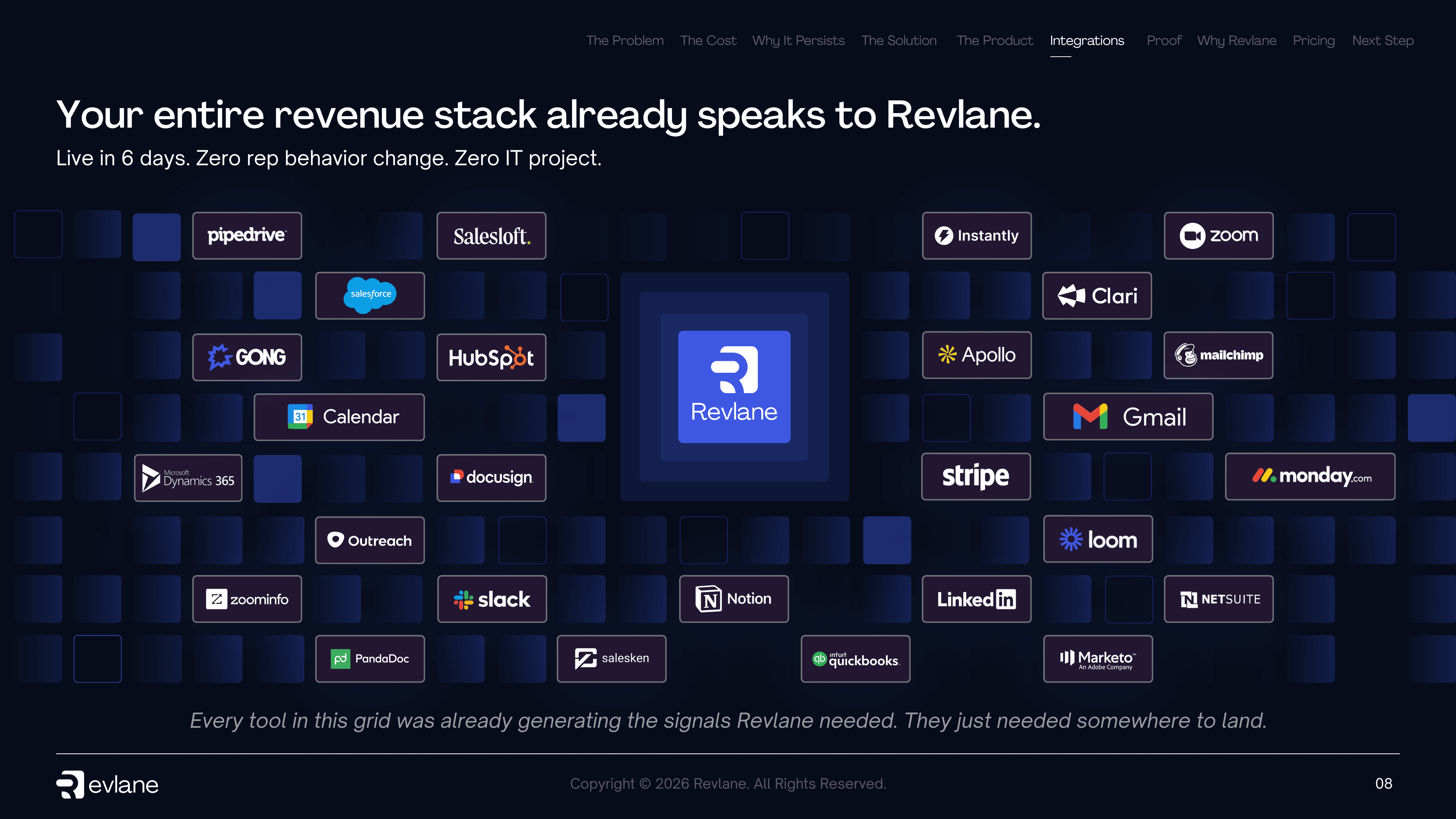Click the PandaDoc logo tile
Screen dimensions: 1456x819
tap(370, 659)
